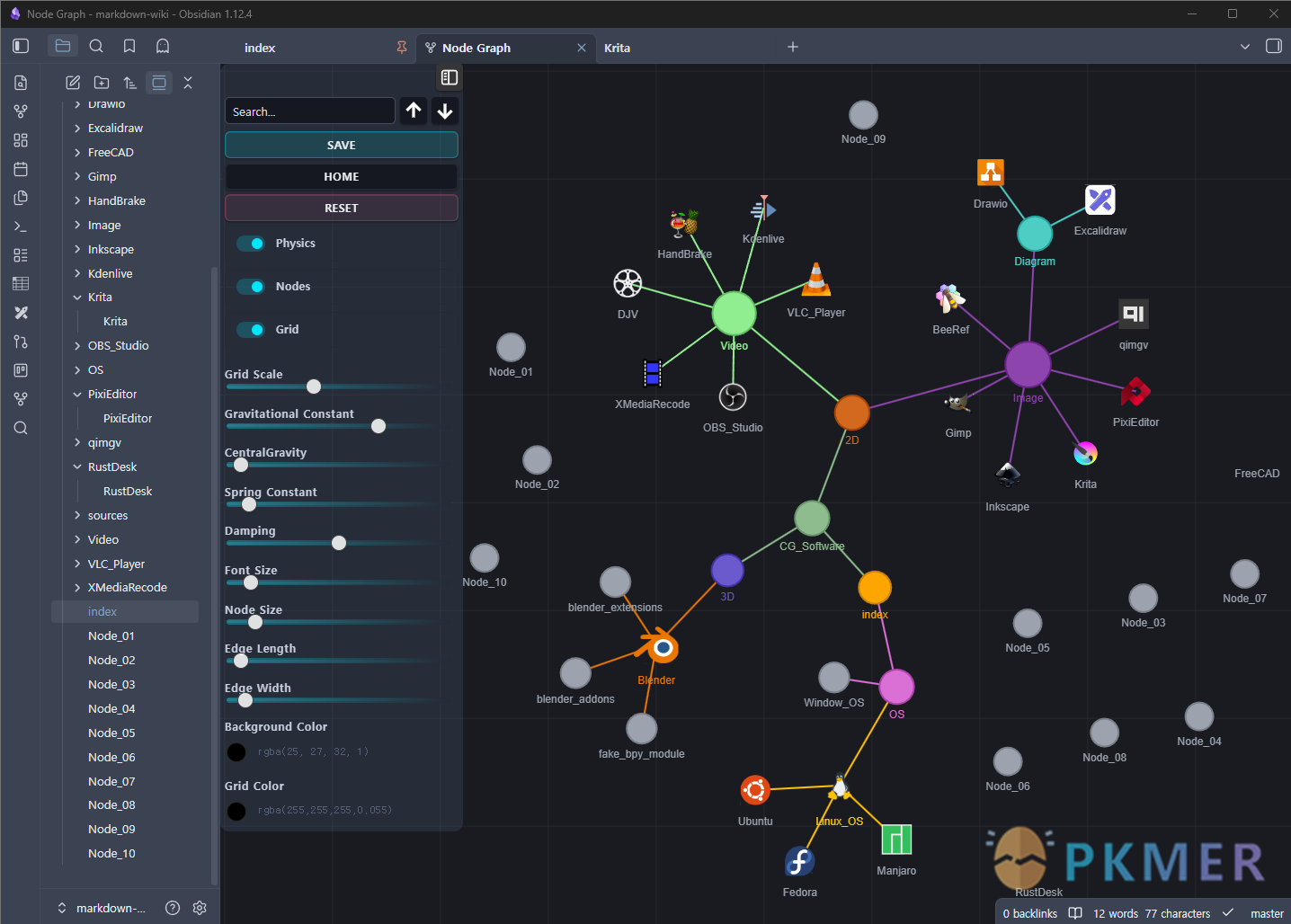
Task: Toggle the left sidebar collapse icon
Action: 21,46
